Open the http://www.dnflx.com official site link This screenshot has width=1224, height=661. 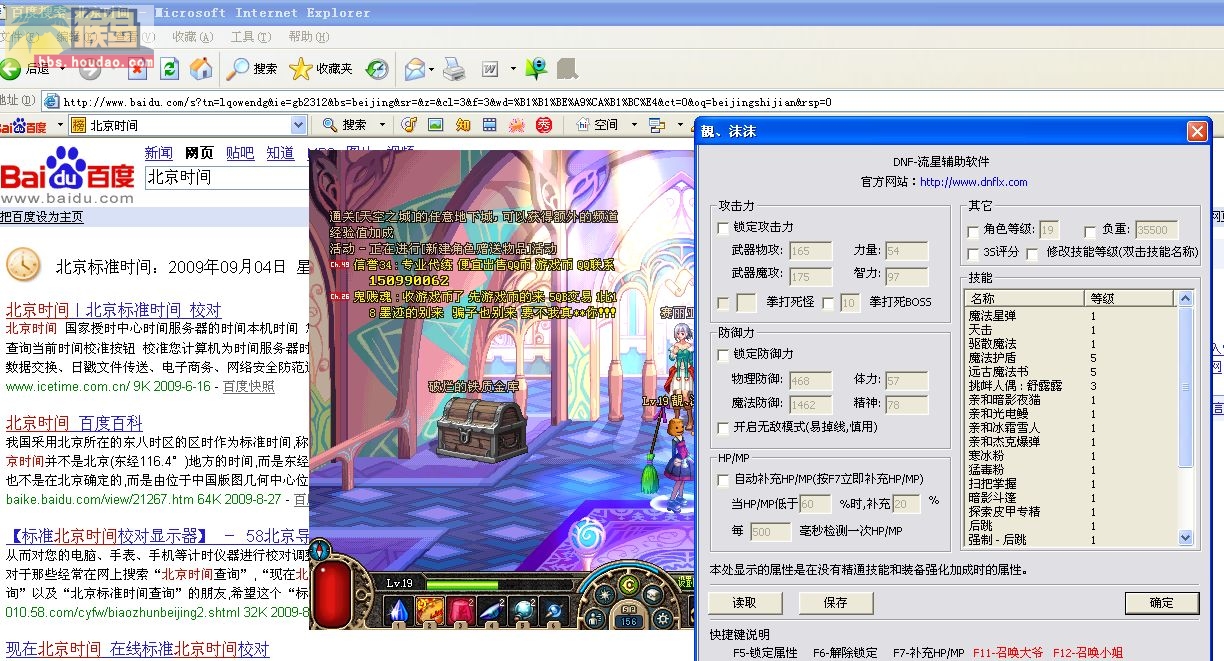click(974, 182)
